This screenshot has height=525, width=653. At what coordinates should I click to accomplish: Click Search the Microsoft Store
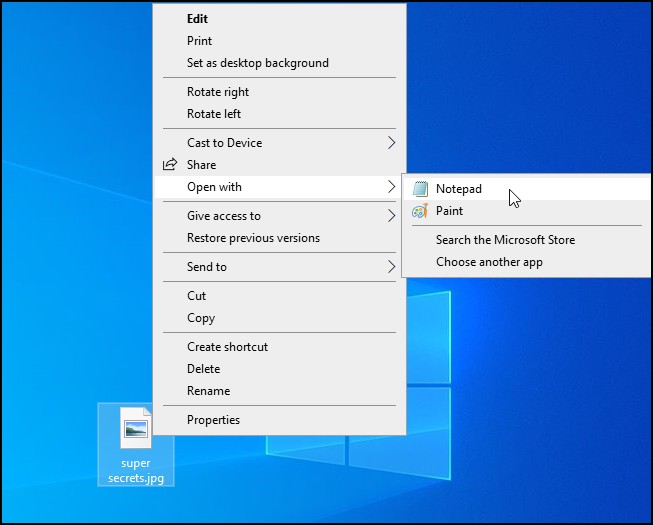505,240
